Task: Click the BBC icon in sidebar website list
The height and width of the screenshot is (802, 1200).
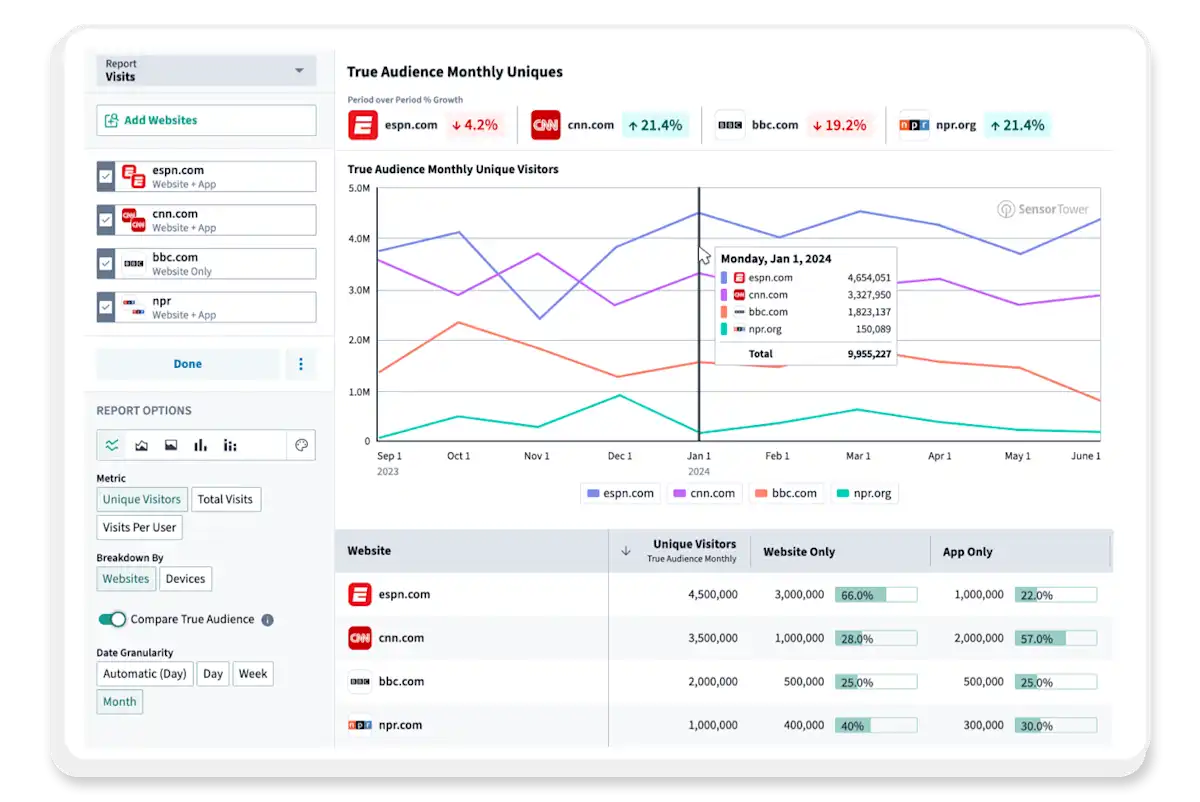Action: (133, 264)
